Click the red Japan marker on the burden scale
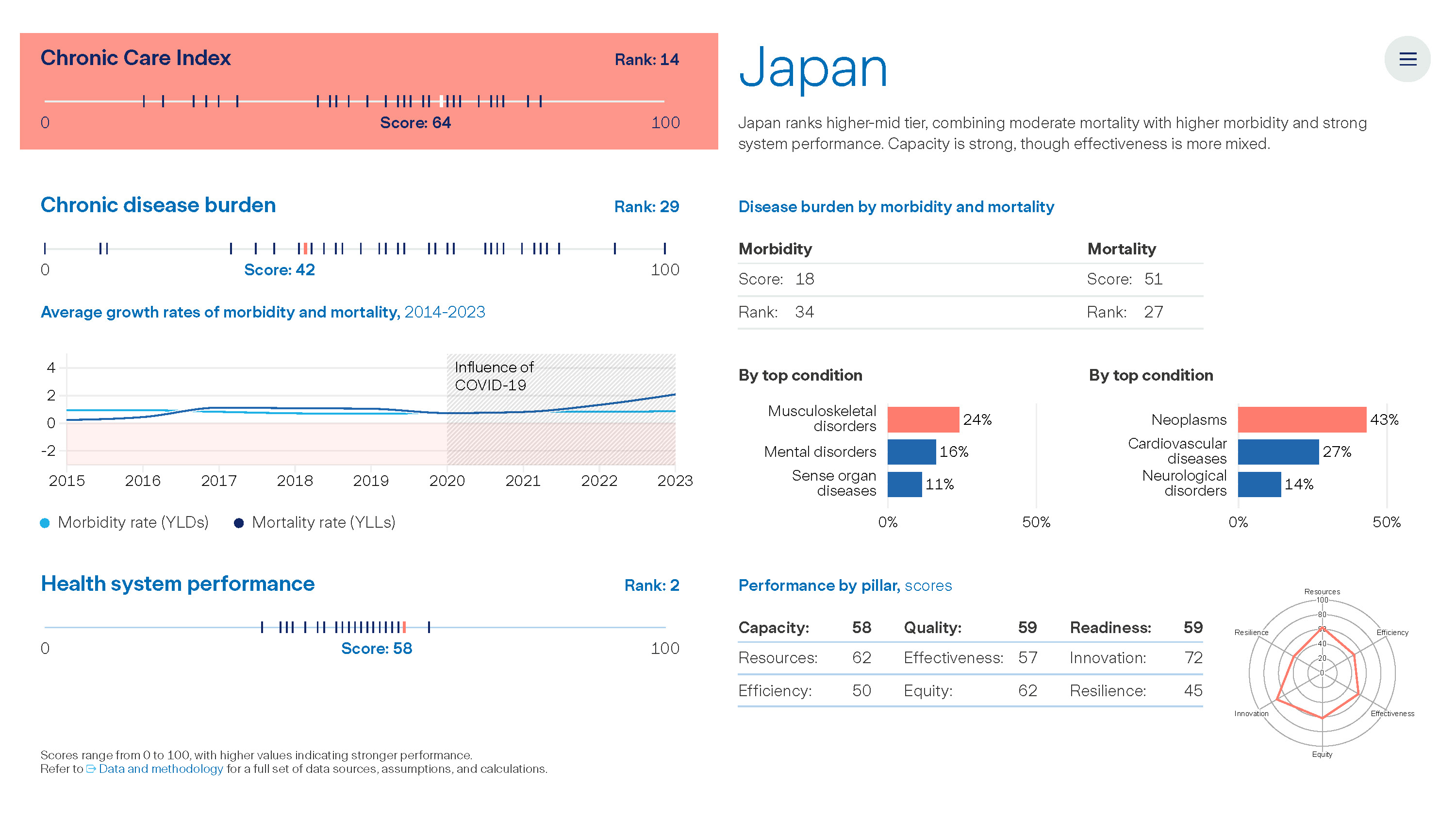 coord(305,248)
